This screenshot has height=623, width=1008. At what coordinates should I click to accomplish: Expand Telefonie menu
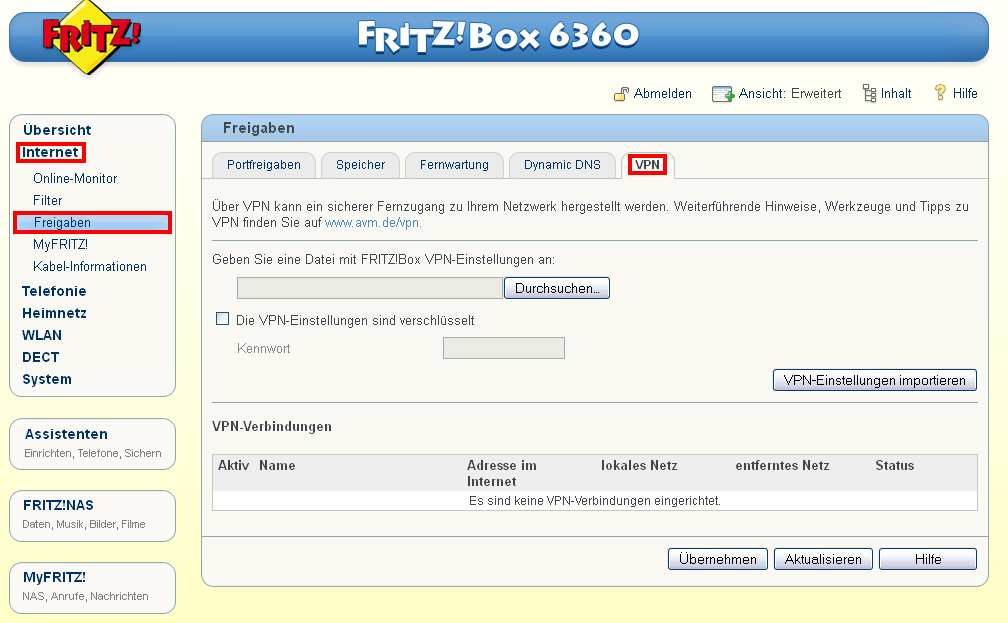(x=54, y=291)
